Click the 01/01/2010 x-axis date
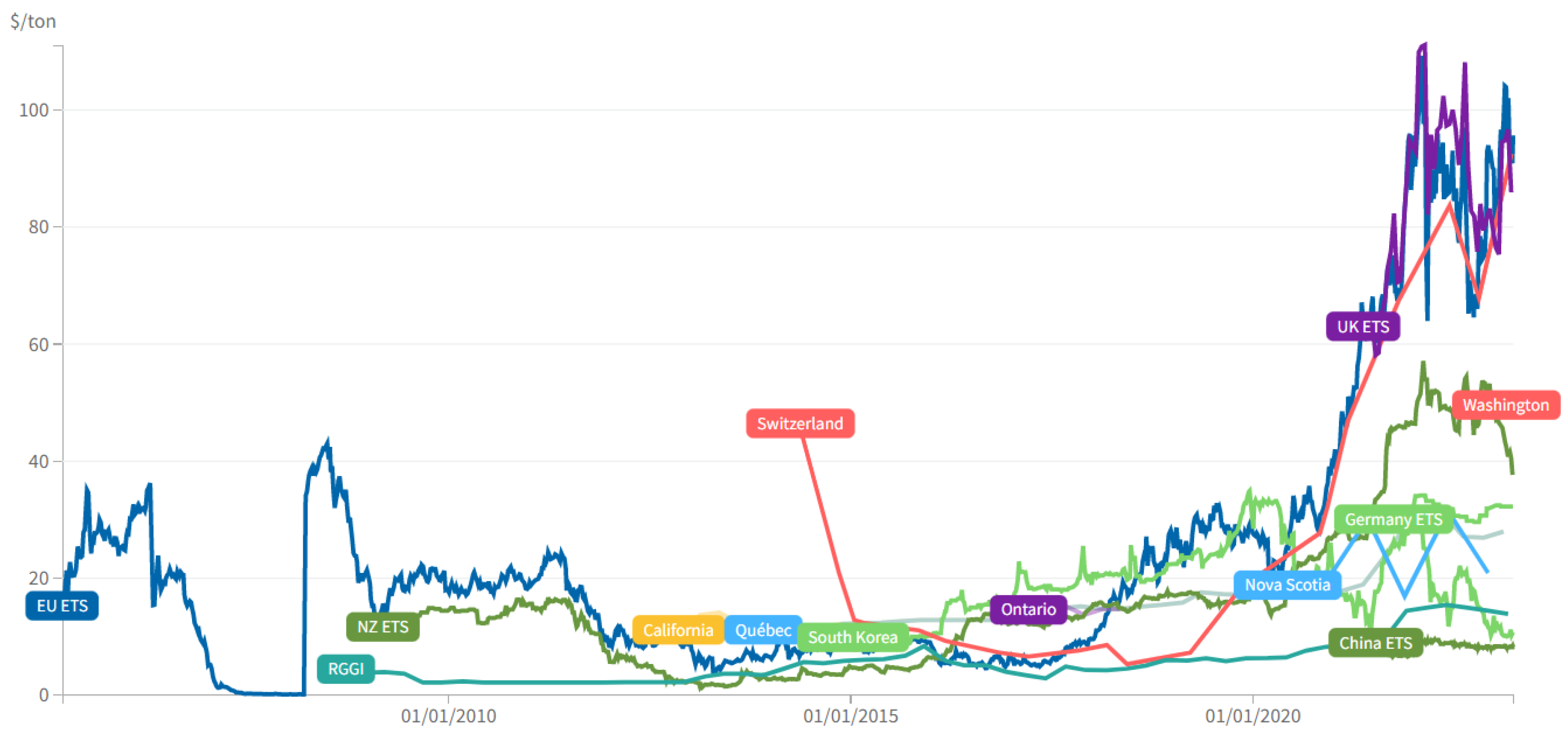This screenshot has width=1568, height=741. point(448,716)
